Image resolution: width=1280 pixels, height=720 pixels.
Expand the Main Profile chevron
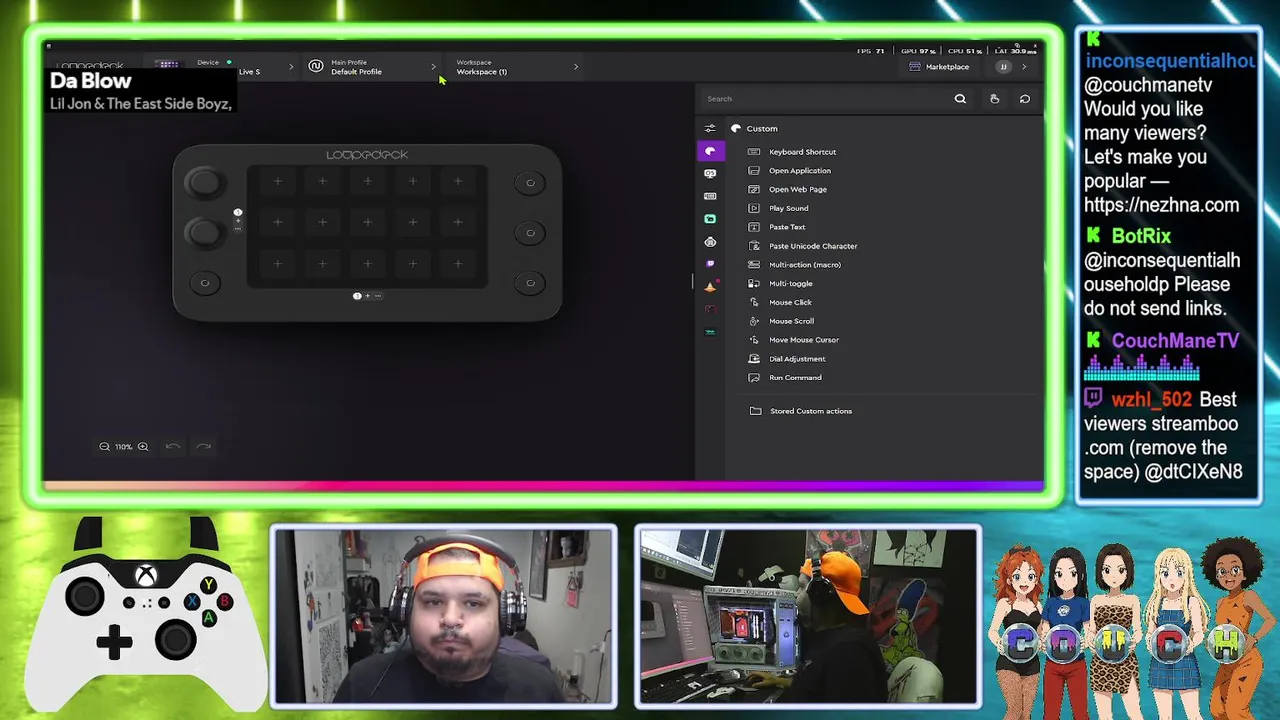433,67
